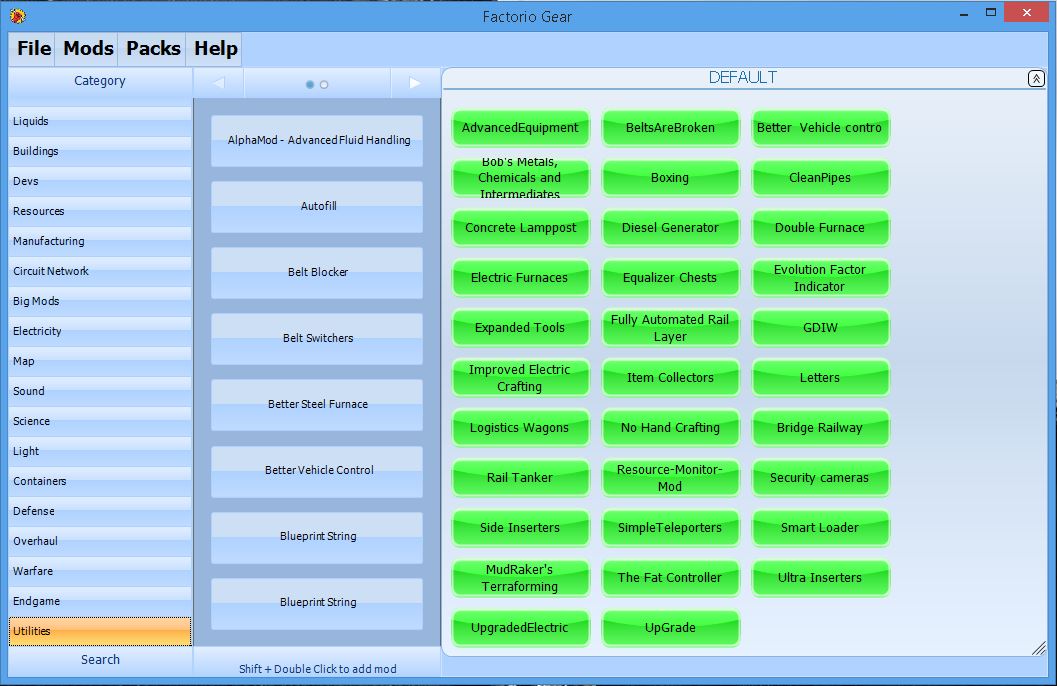1057x686 pixels.
Task: Click the Concrete Lamppost button
Action: (x=520, y=228)
